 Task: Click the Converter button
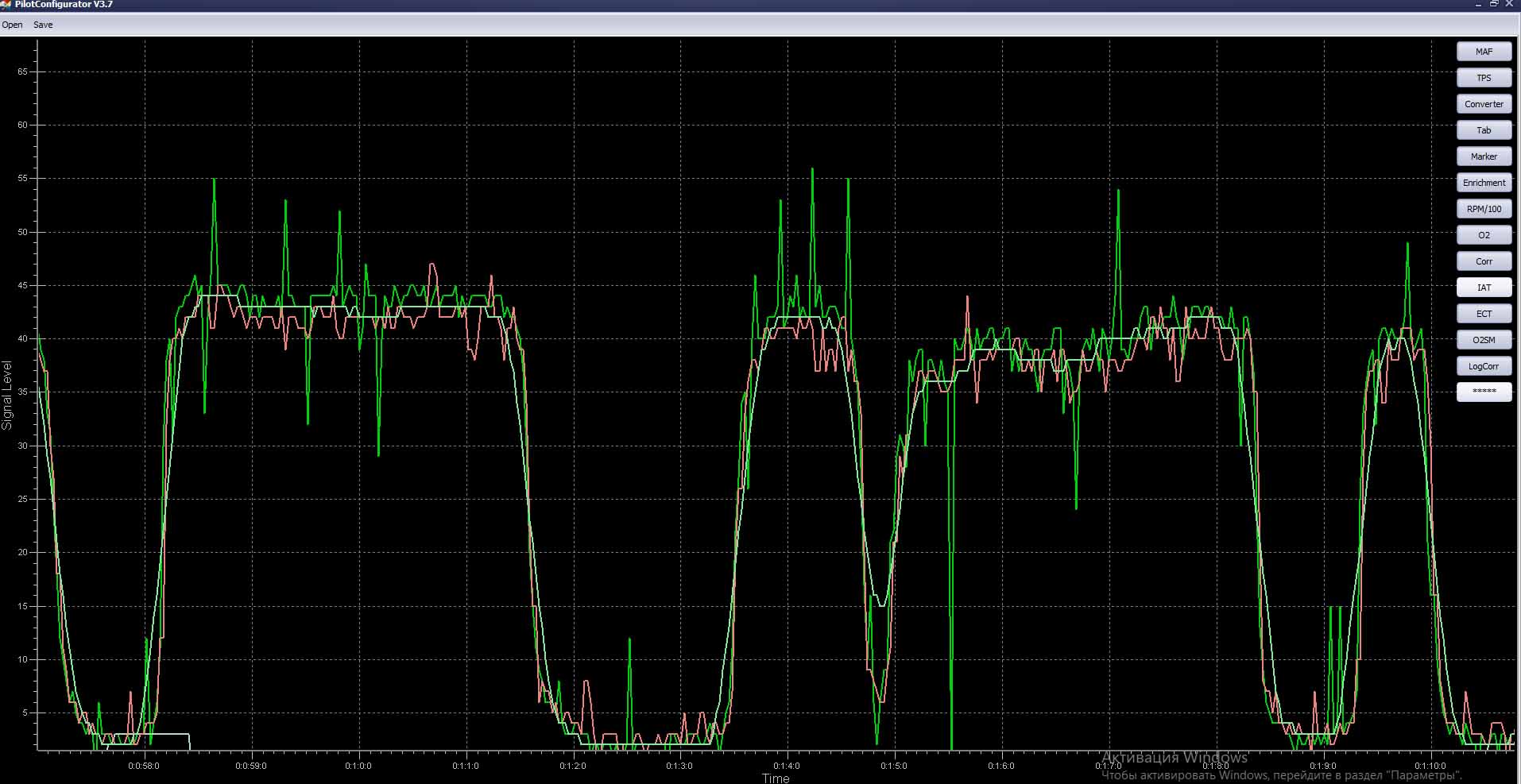click(1484, 104)
